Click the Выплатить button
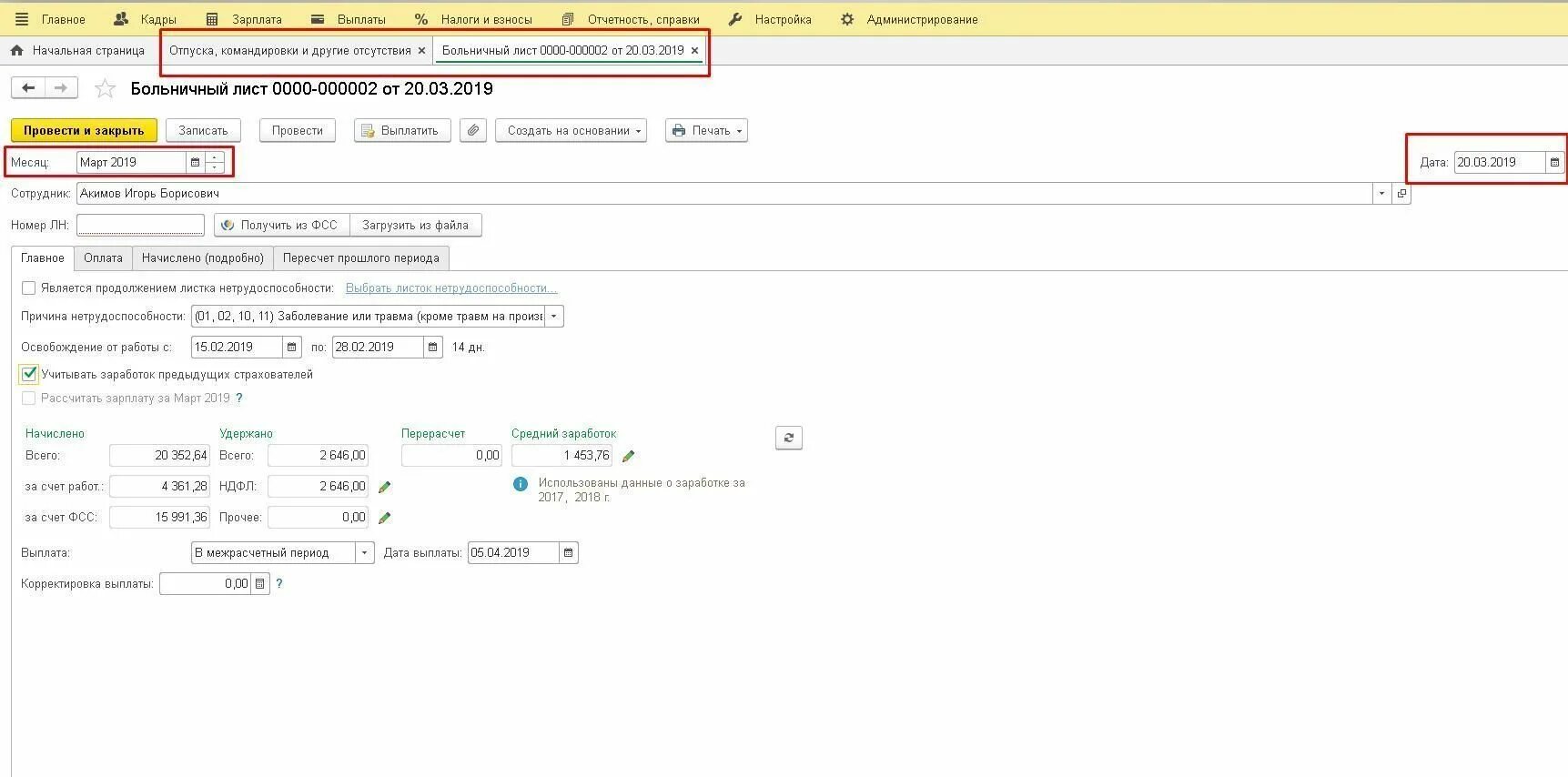 coord(401,131)
